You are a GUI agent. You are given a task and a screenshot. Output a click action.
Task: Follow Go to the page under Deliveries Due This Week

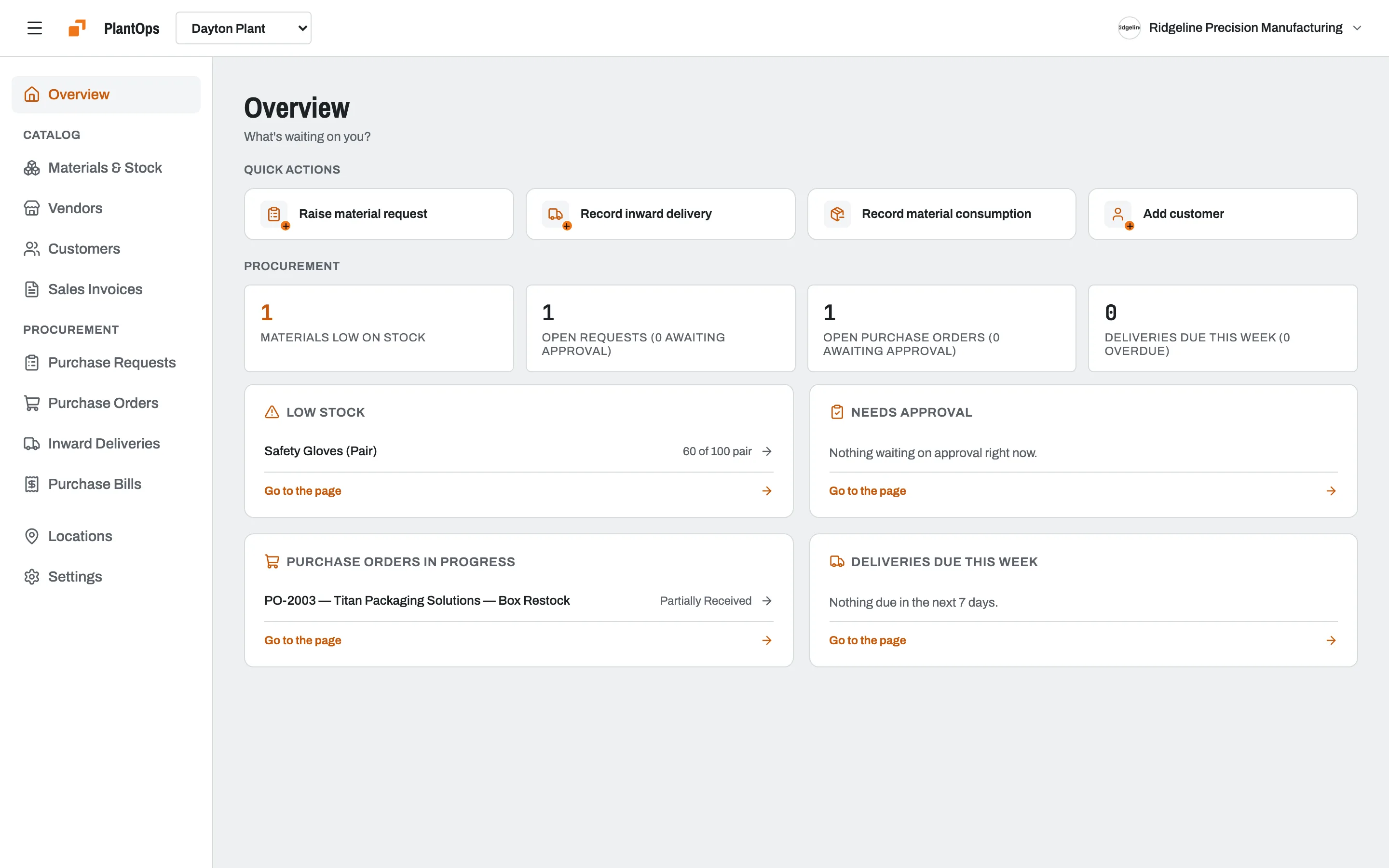(x=1083, y=640)
